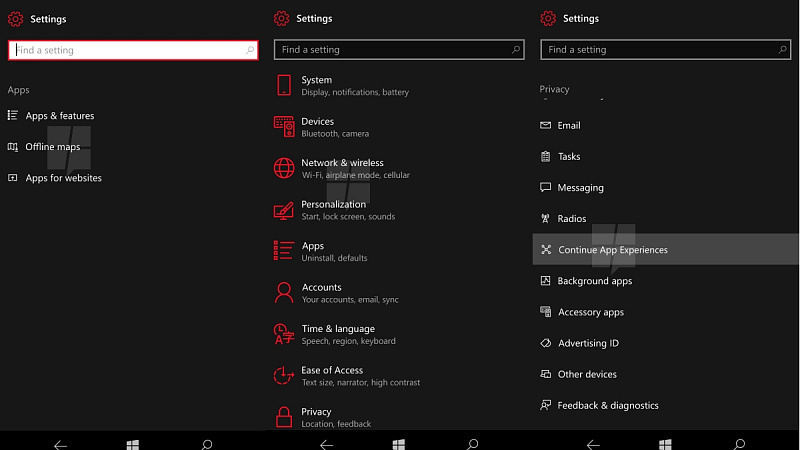800x450 pixels.
Task: Click 'Speech, region, keyboard' subtitle
Action: point(348,341)
